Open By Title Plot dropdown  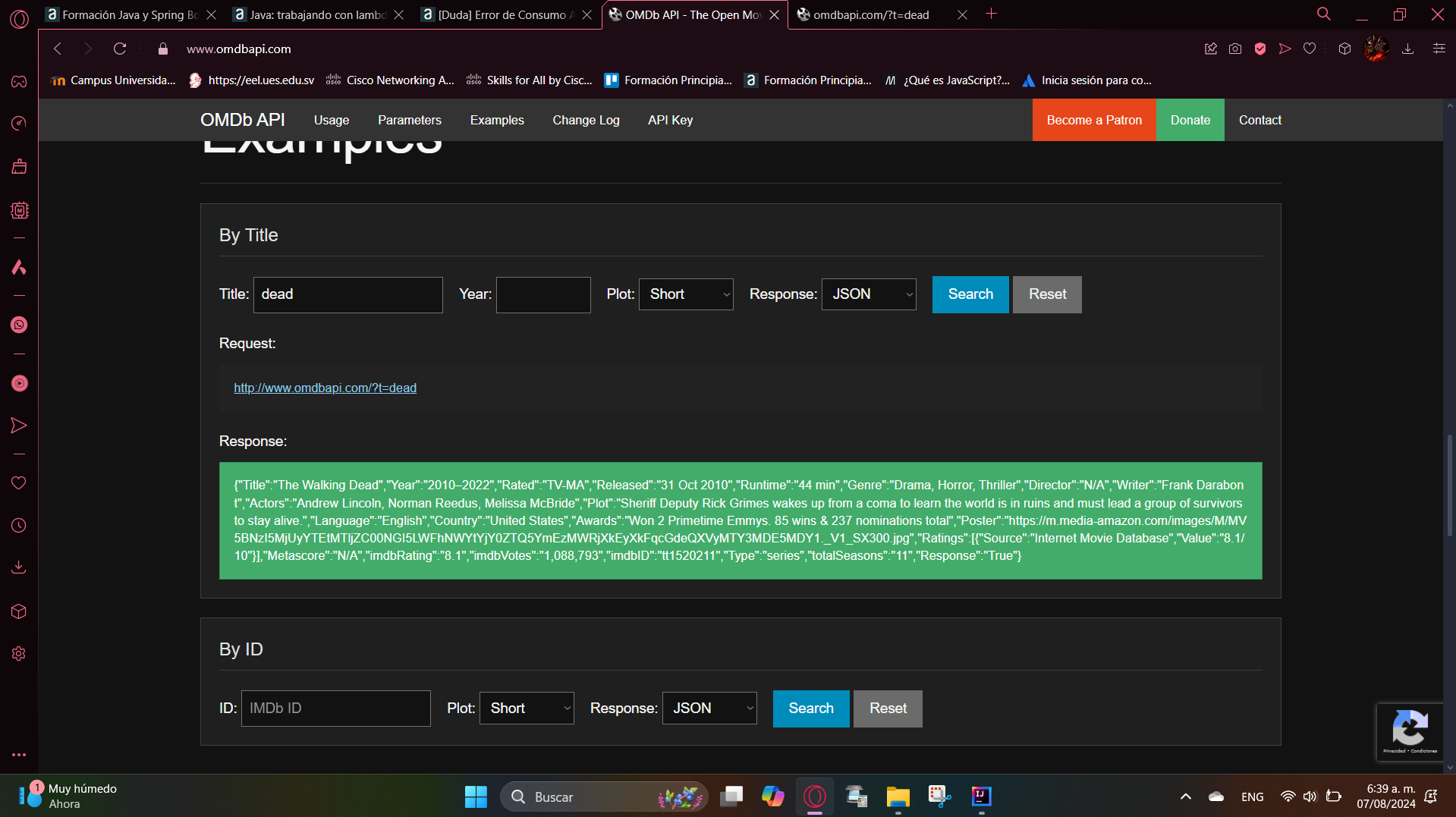pyautogui.click(x=686, y=294)
